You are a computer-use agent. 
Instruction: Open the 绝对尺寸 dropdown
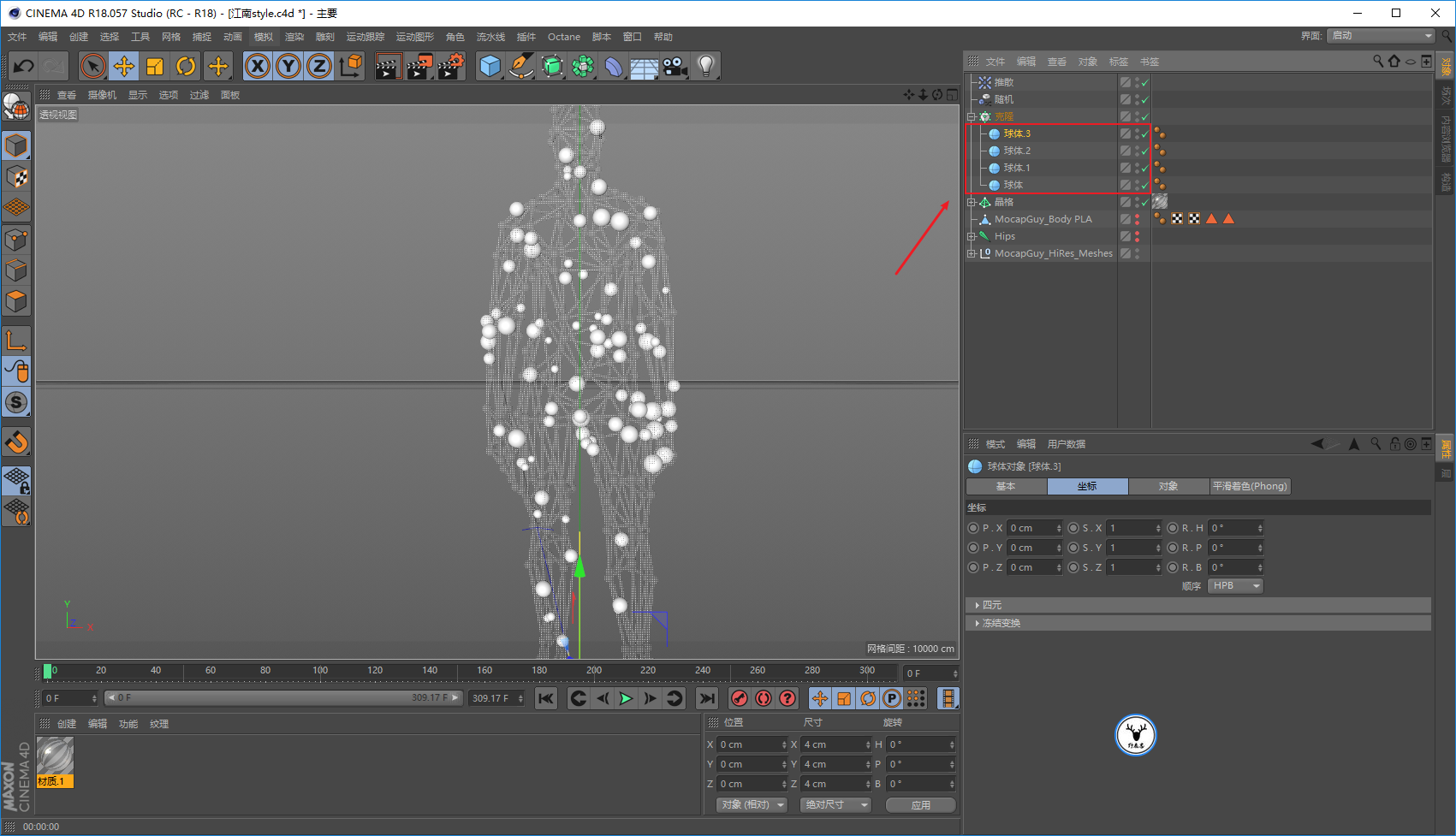(835, 805)
